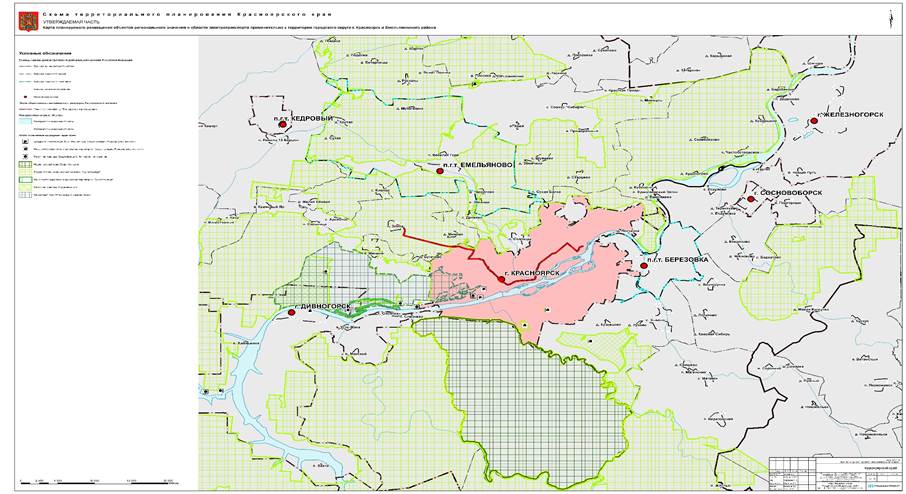Click the г. Железногорск text label
The height and width of the screenshot is (494, 906).
tap(852, 114)
